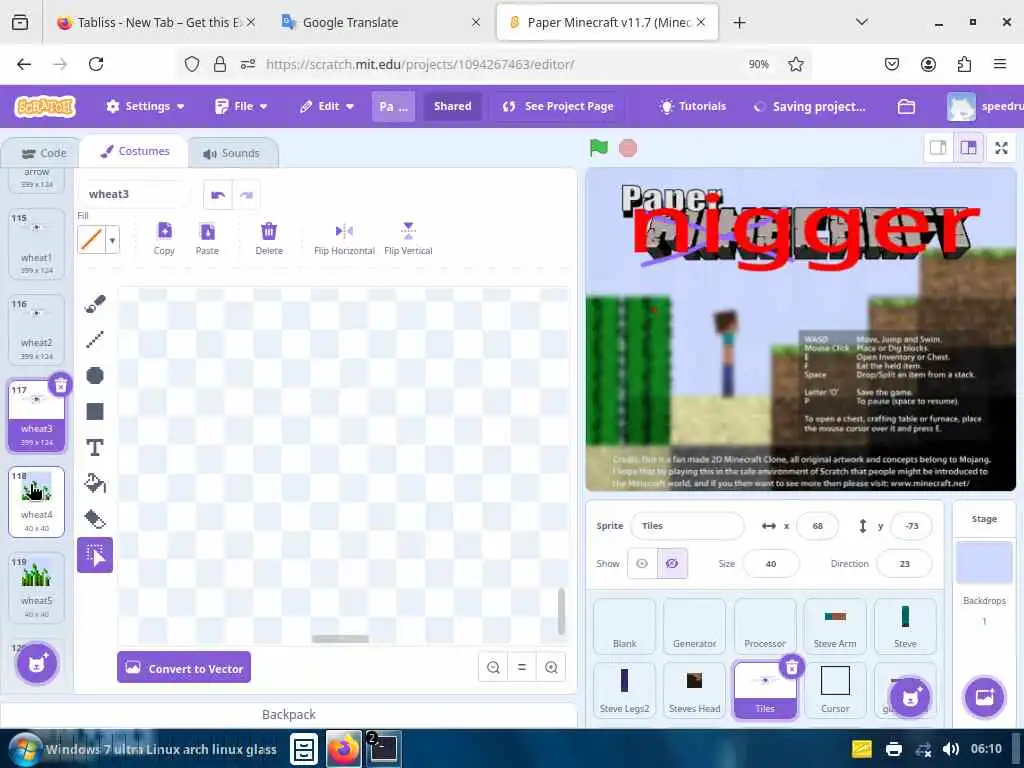Image resolution: width=1024 pixels, height=768 pixels.
Task: Switch to large stage layout
Action: [x=968, y=148]
